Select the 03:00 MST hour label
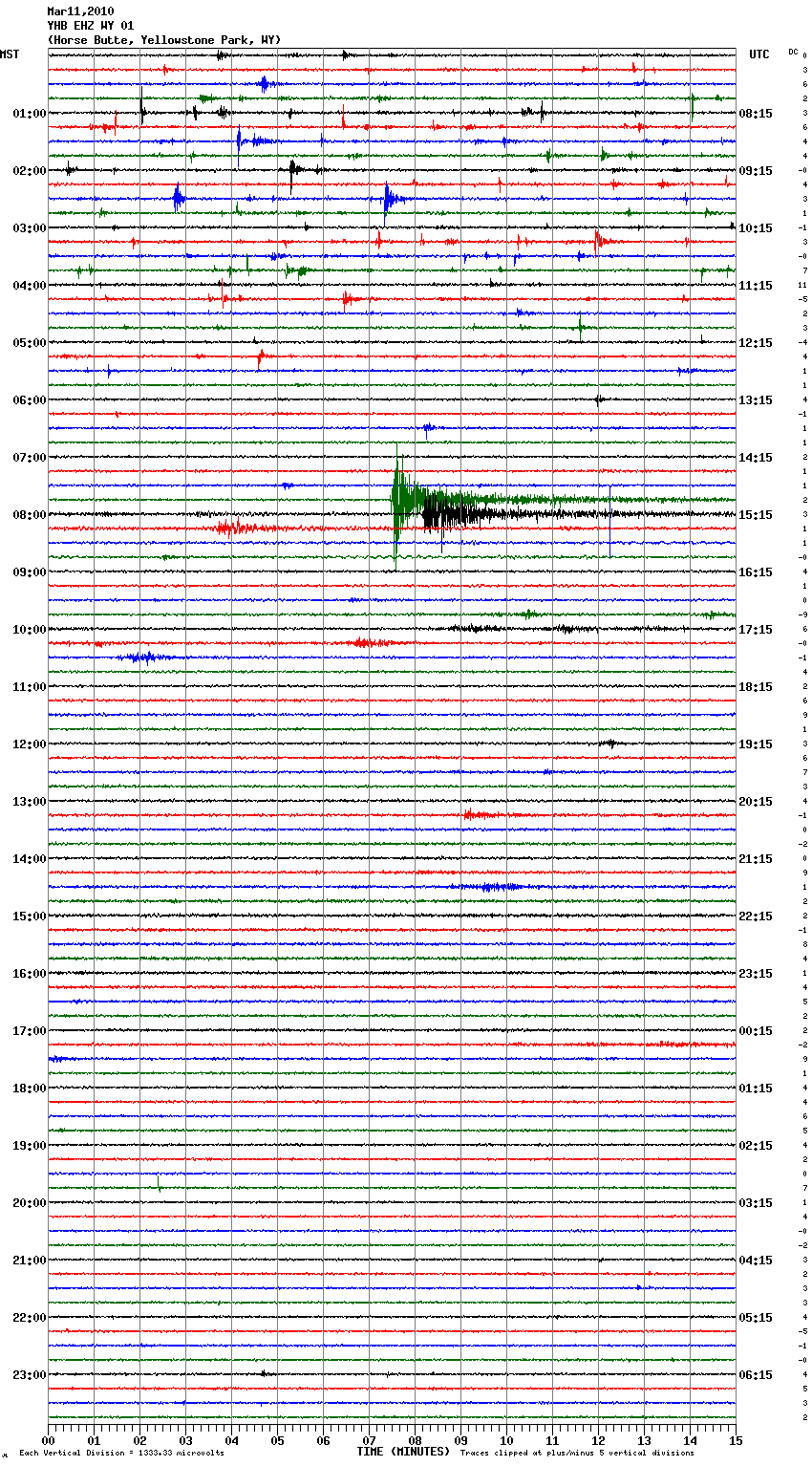The height and width of the screenshot is (1466, 812). [x=30, y=228]
